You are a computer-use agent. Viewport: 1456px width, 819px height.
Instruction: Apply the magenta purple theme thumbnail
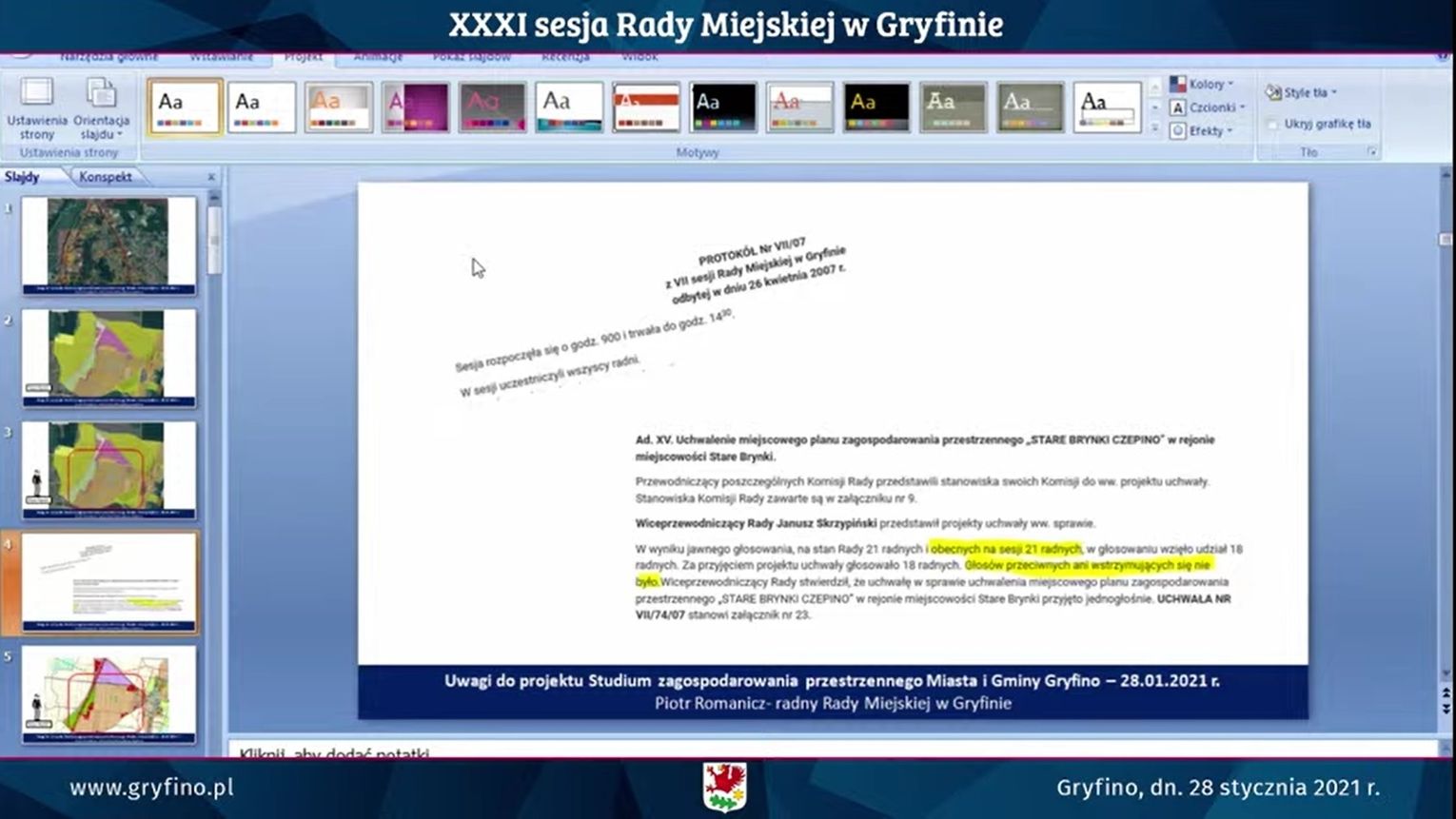pyautogui.click(x=415, y=107)
